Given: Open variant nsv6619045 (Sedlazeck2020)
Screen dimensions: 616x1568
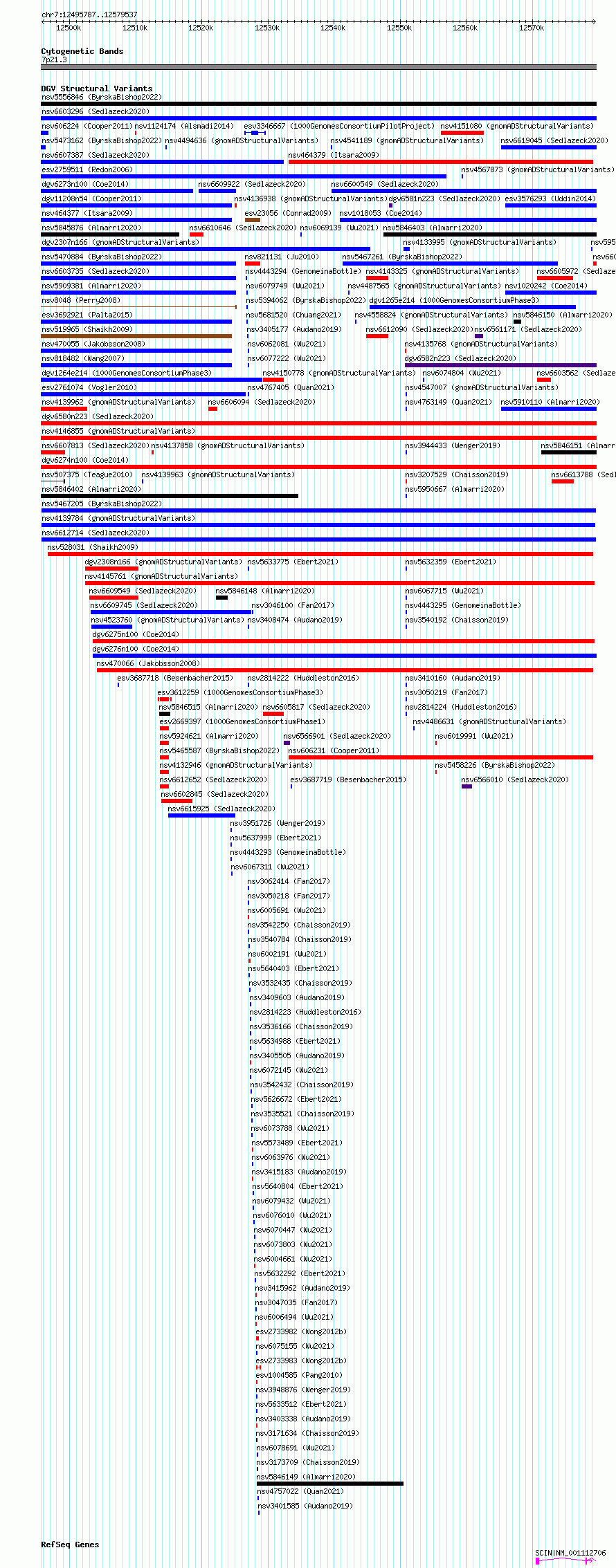Looking at the screenshot, I should [x=554, y=141].
